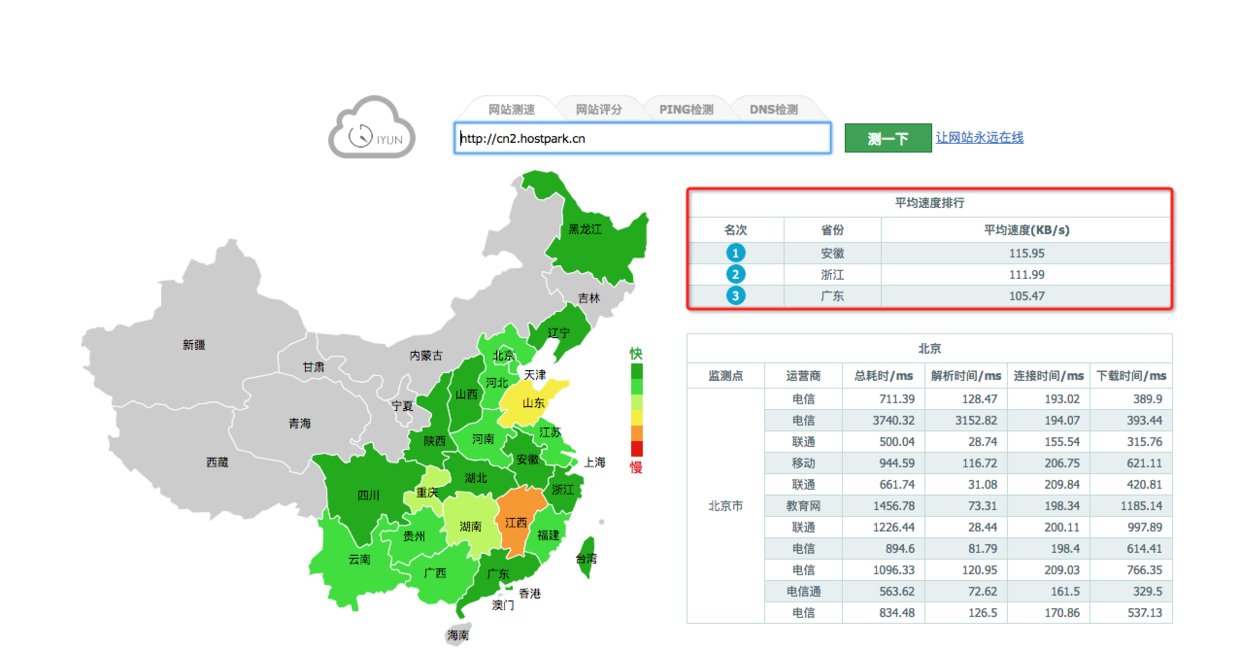Open the 让网站永远在线 link
This screenshot has height=651, width=1240.
pos(979,137)
